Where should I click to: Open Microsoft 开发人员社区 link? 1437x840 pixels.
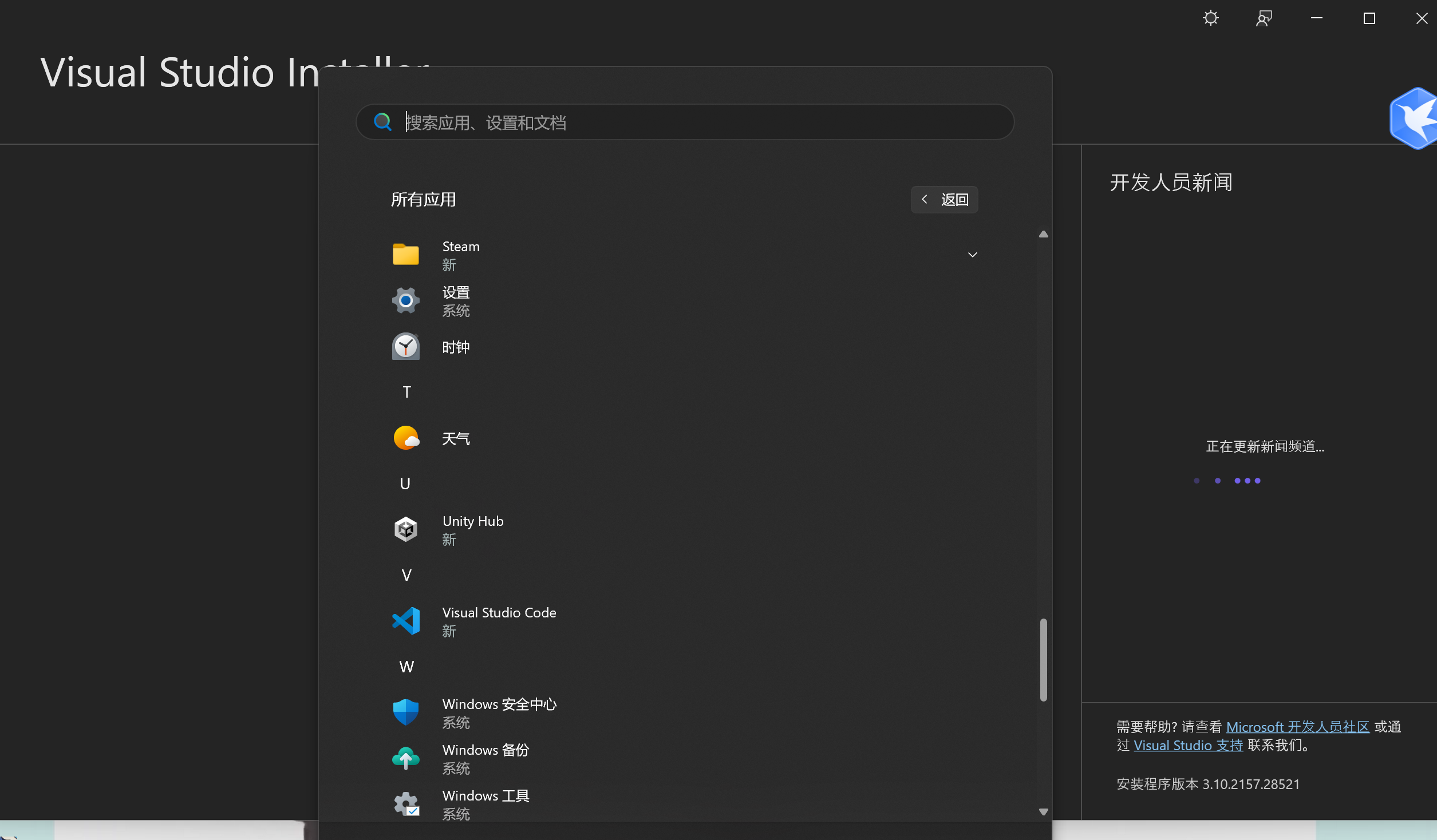1297,727
